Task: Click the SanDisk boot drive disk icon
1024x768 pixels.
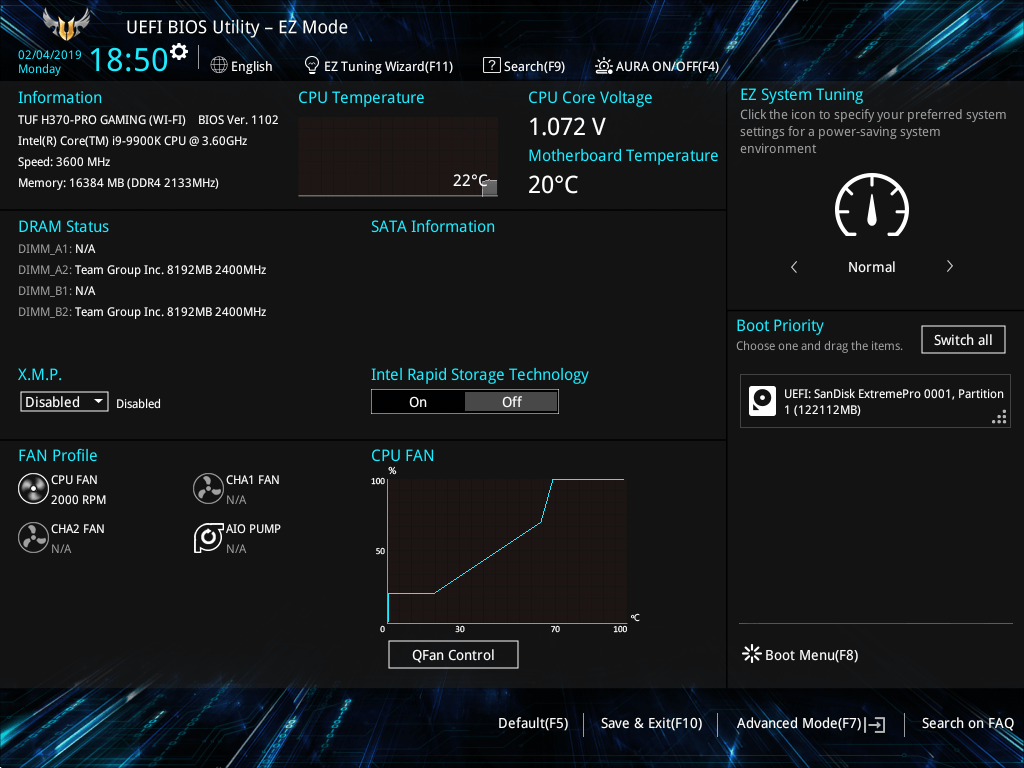Action: coord(762,401)
